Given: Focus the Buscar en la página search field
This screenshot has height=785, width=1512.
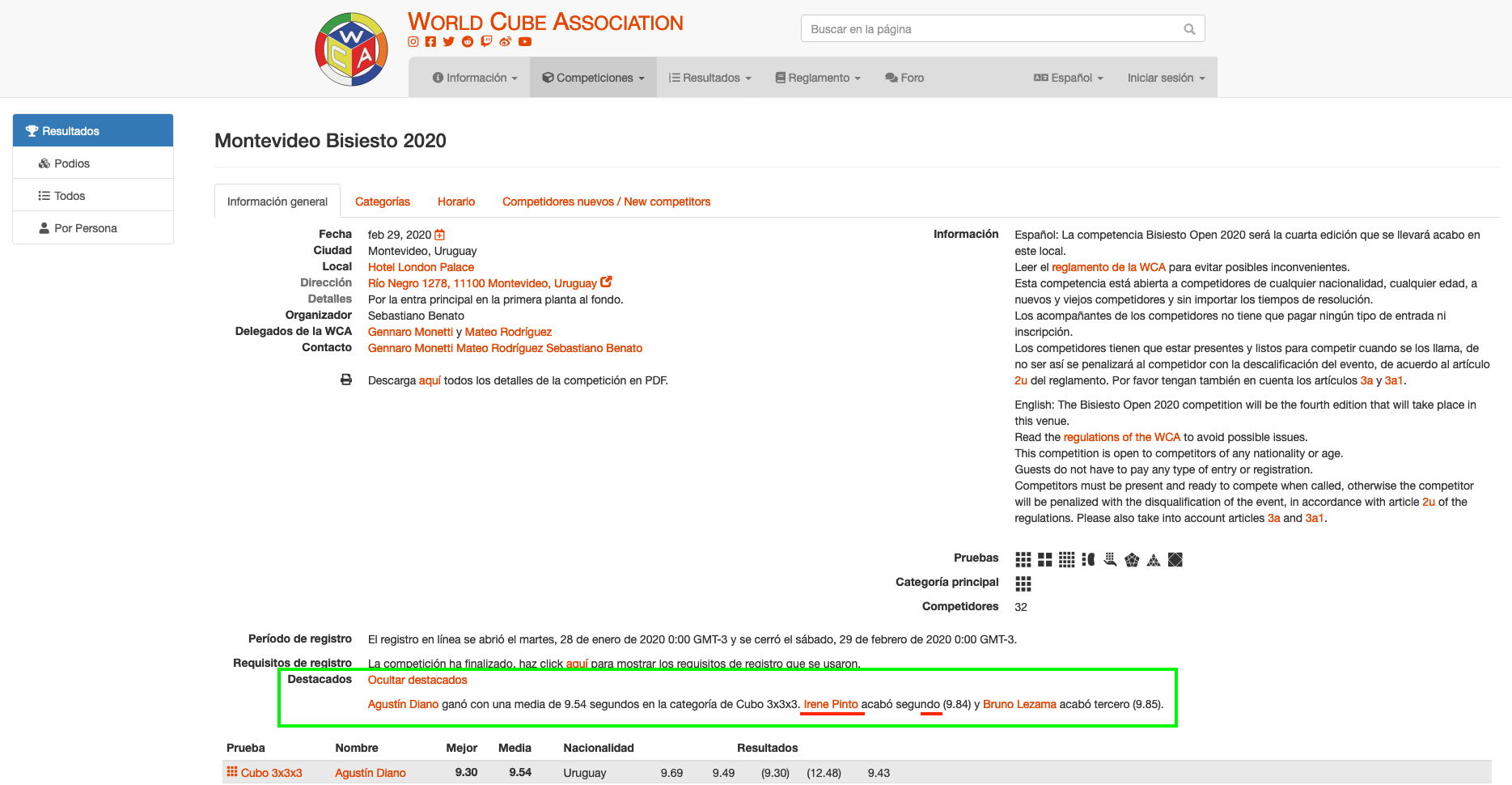Looking at the screenshot, I should coord(1002,29).
